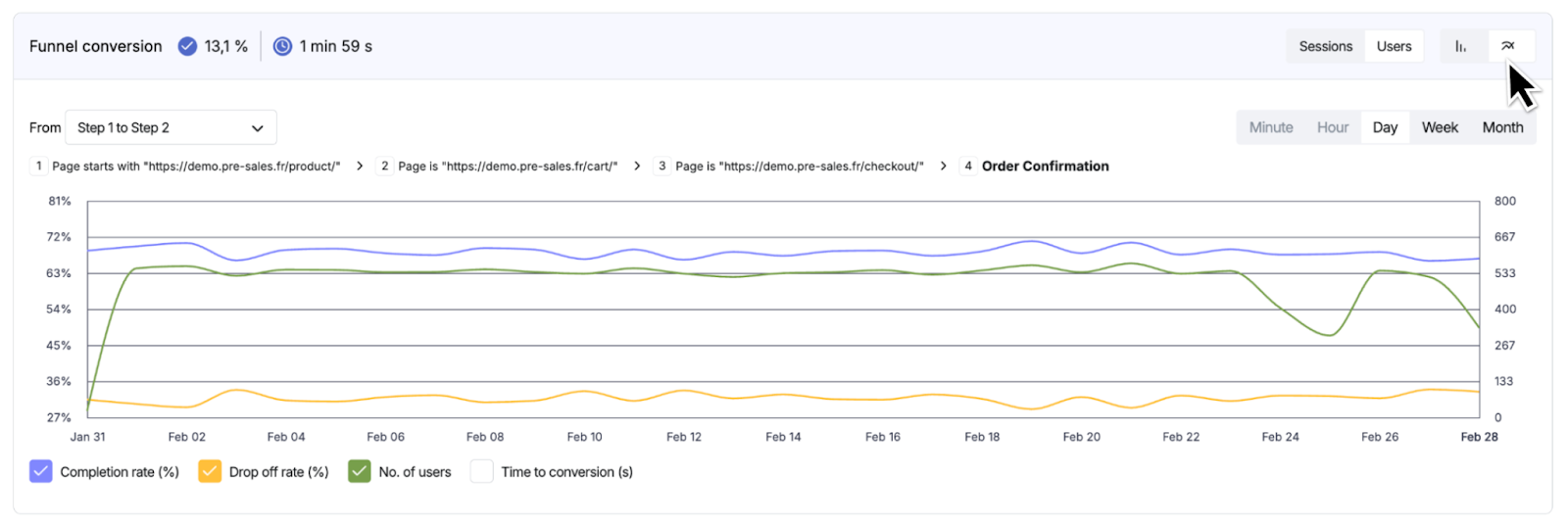This screenshot has width=1568, height=527.
Task: Click the Feb 24 axis label
Action: coord(1280,437)
